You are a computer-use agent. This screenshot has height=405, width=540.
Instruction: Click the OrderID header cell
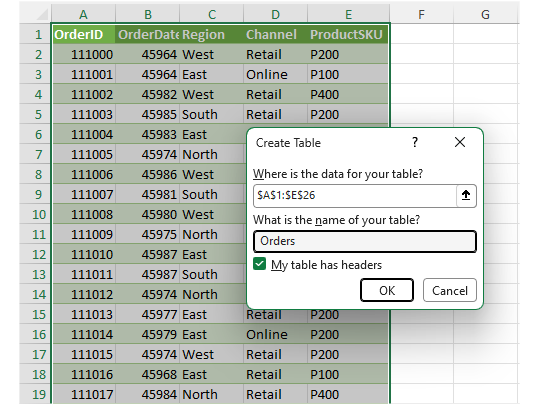tap(83, 34)
